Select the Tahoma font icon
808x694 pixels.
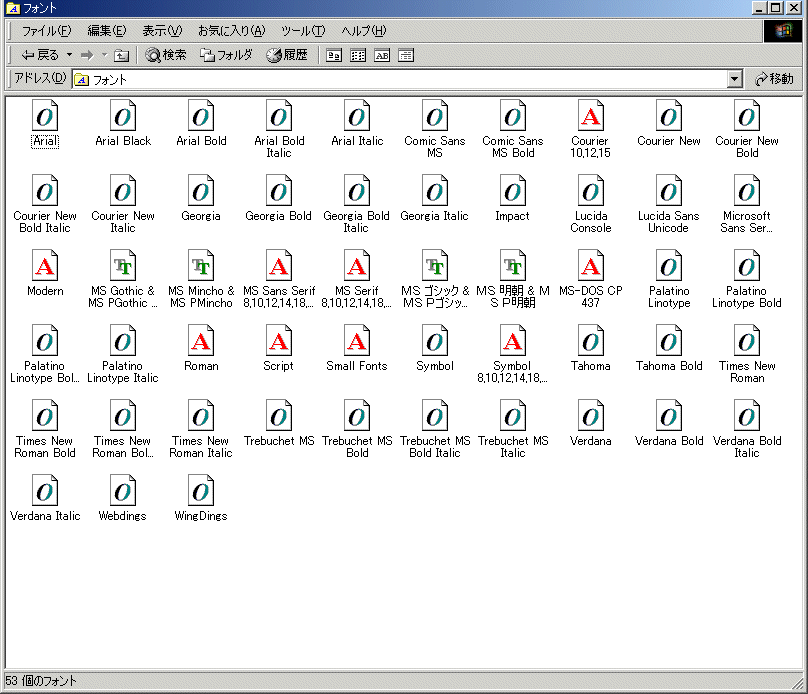pyautogui.click(x=591, y=341)
